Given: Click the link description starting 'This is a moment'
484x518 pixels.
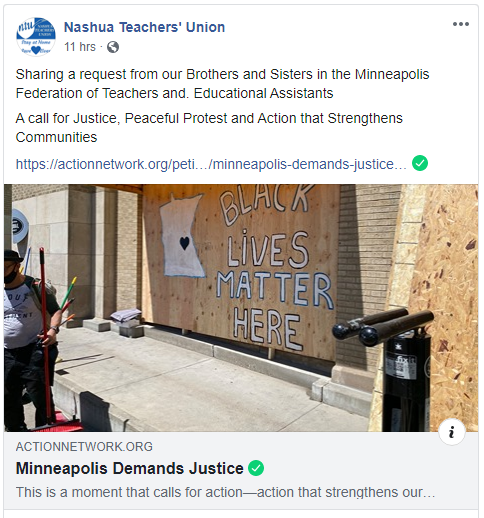Looking at the screenshot, I should 225,492.
